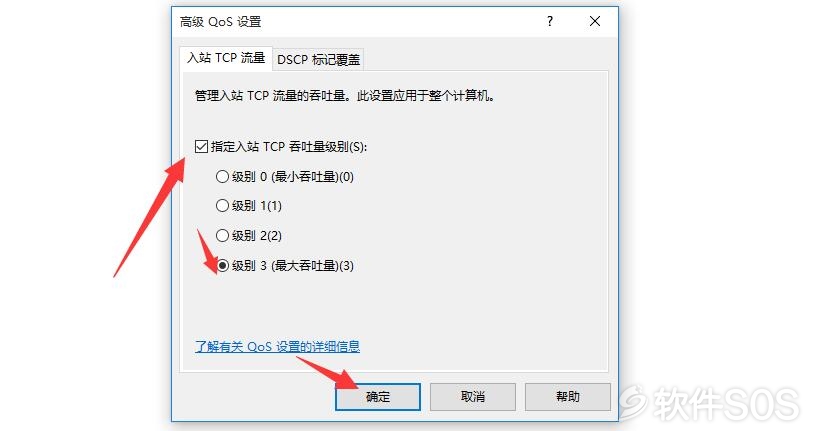
Task: Open the DSCP 标记覆盖 tab
Action: [318, 60]
